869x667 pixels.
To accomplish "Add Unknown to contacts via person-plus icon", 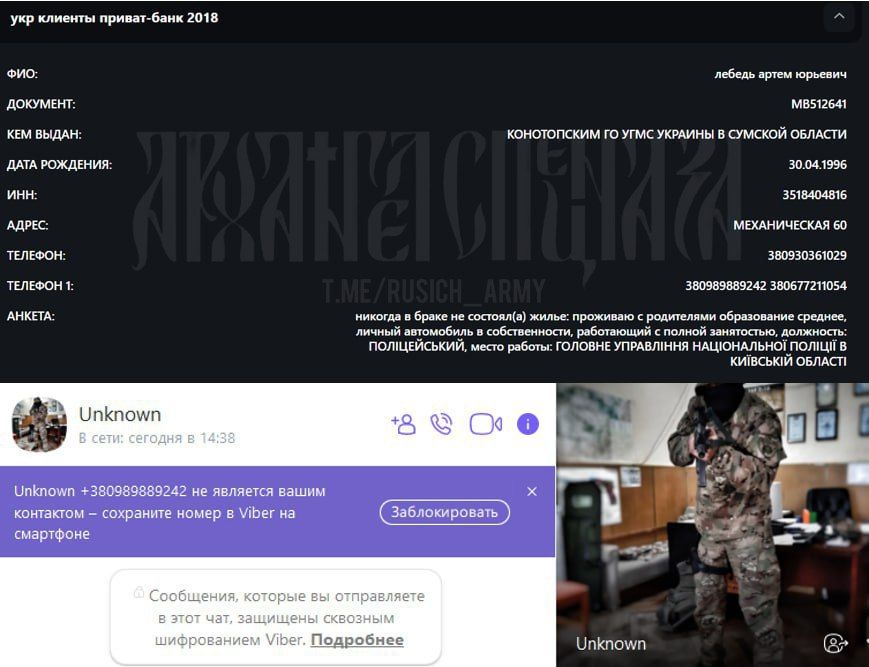I will [x=402, y=424].
